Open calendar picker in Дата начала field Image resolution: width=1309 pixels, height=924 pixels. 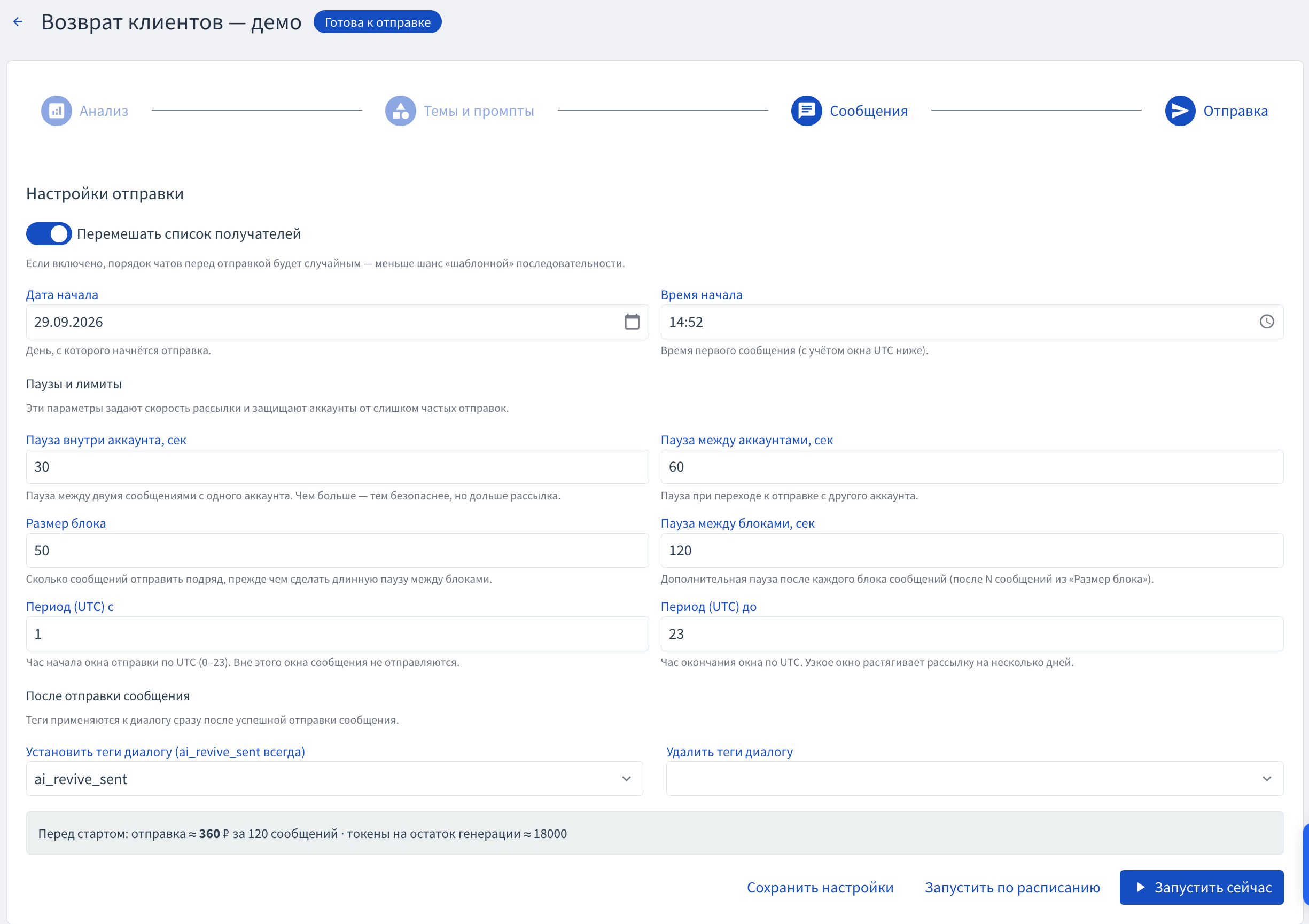pyautogui.click(x=632, y=322)
